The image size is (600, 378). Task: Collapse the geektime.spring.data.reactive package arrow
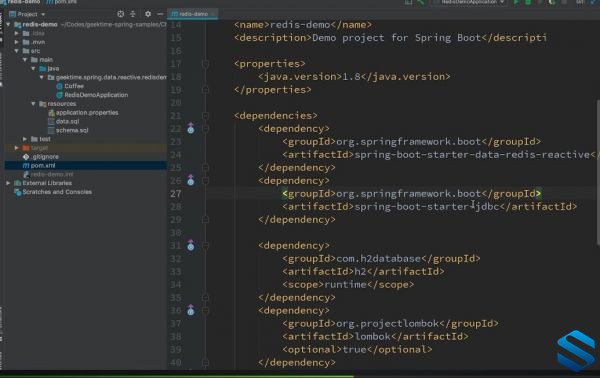[x=42, y=77]
